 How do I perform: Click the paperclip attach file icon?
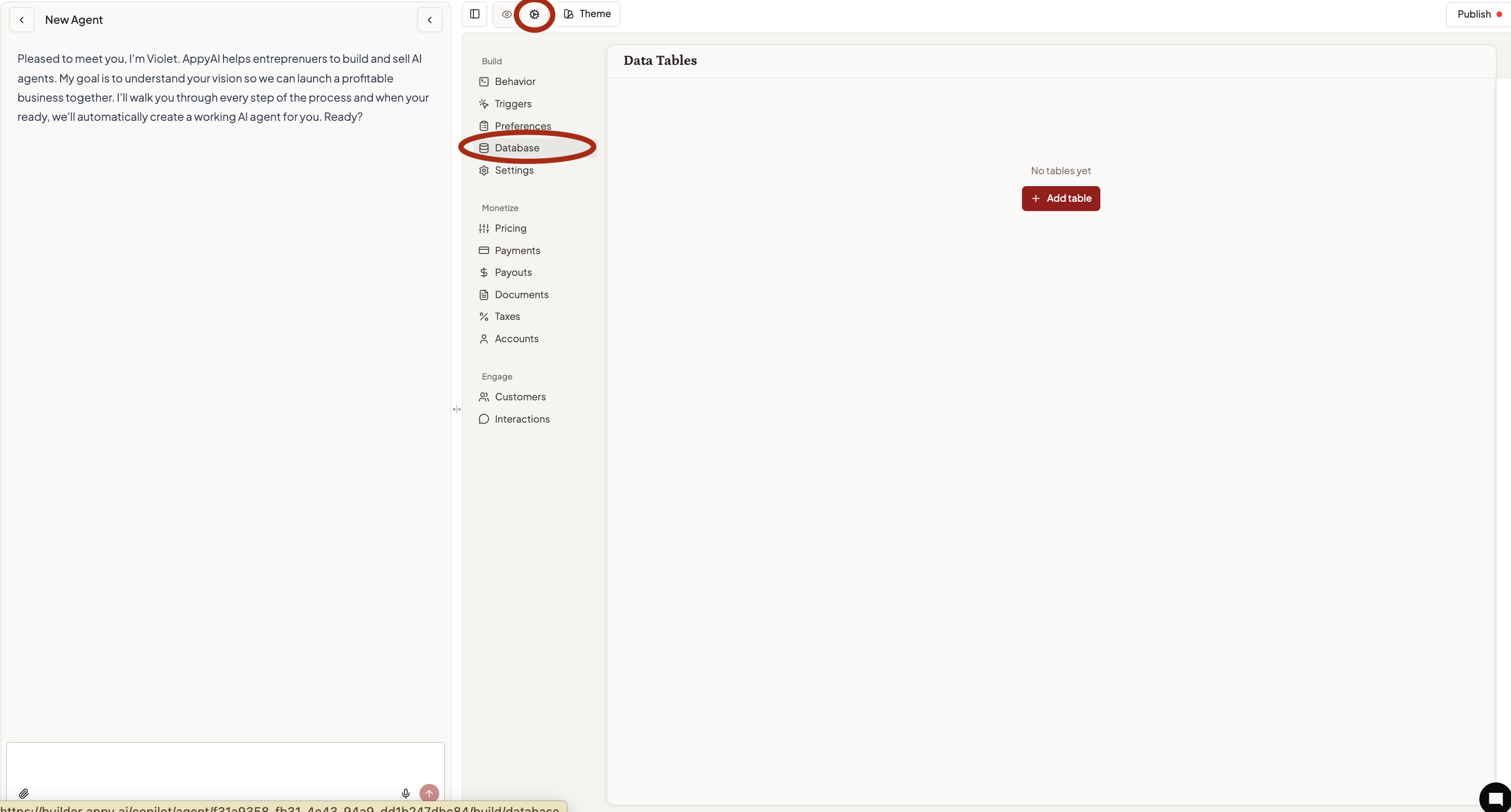tap(23, 793)
